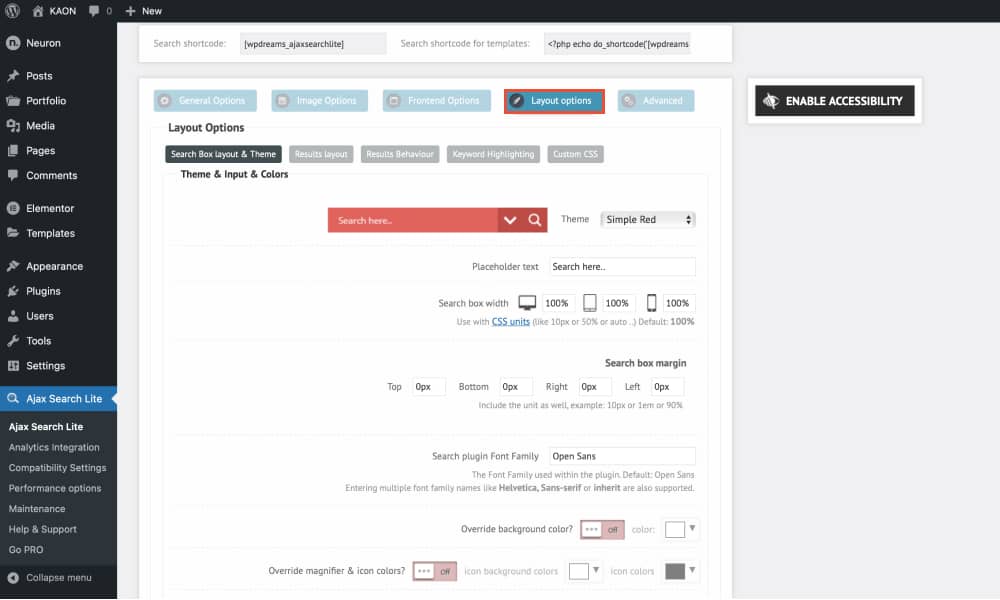Open General Options gear icon
Screen dimensions: 1000x600
pos(167,100)
